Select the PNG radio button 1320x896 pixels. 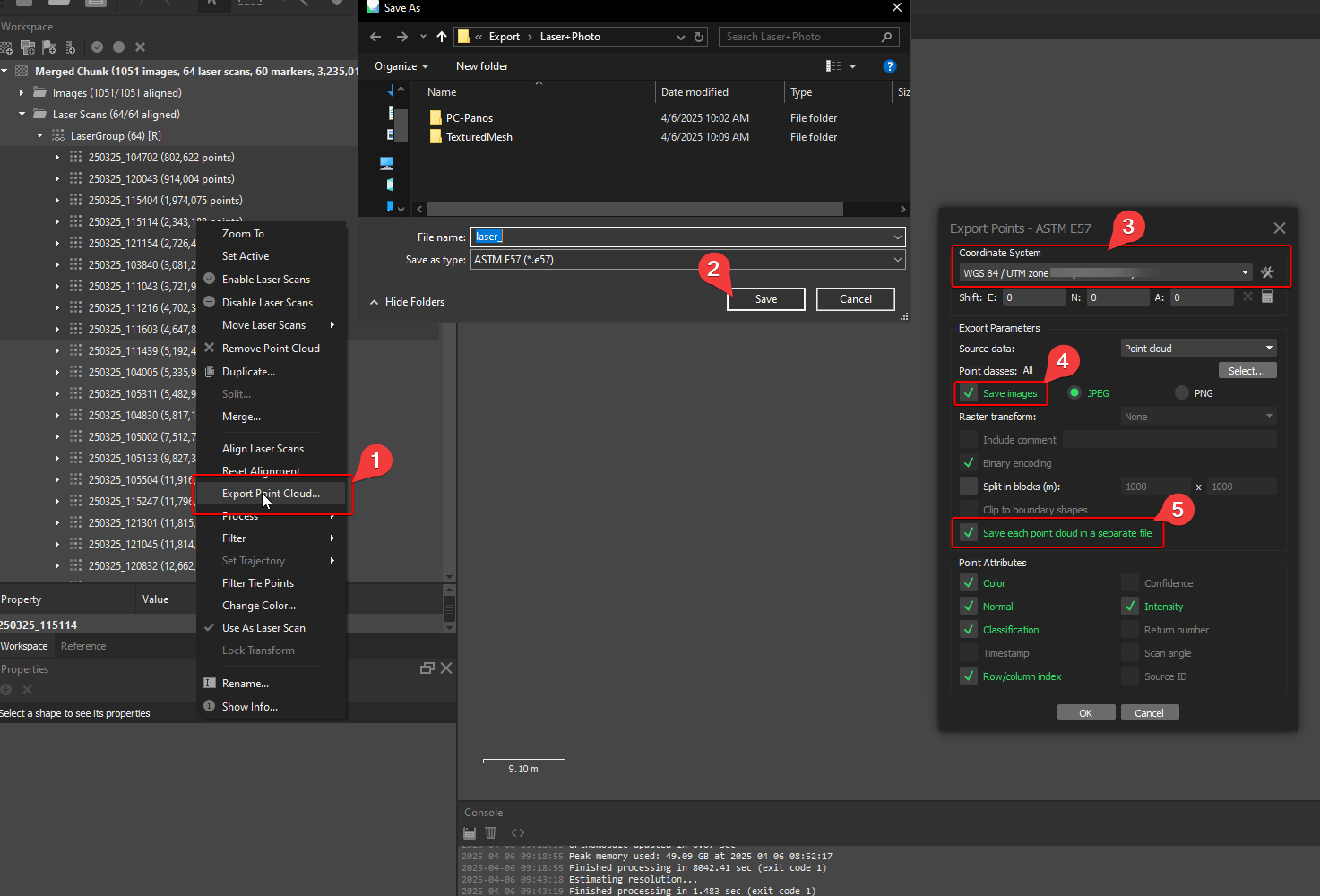pyautogui.click(x=1181, y=392)
